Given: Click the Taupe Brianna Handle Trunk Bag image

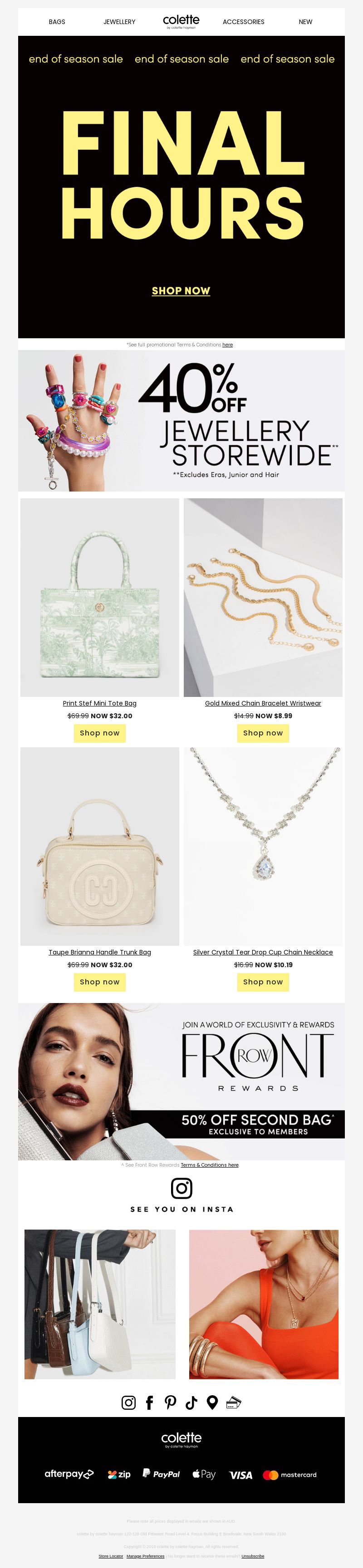Looking at the screenshot, I should pos(100,846).
